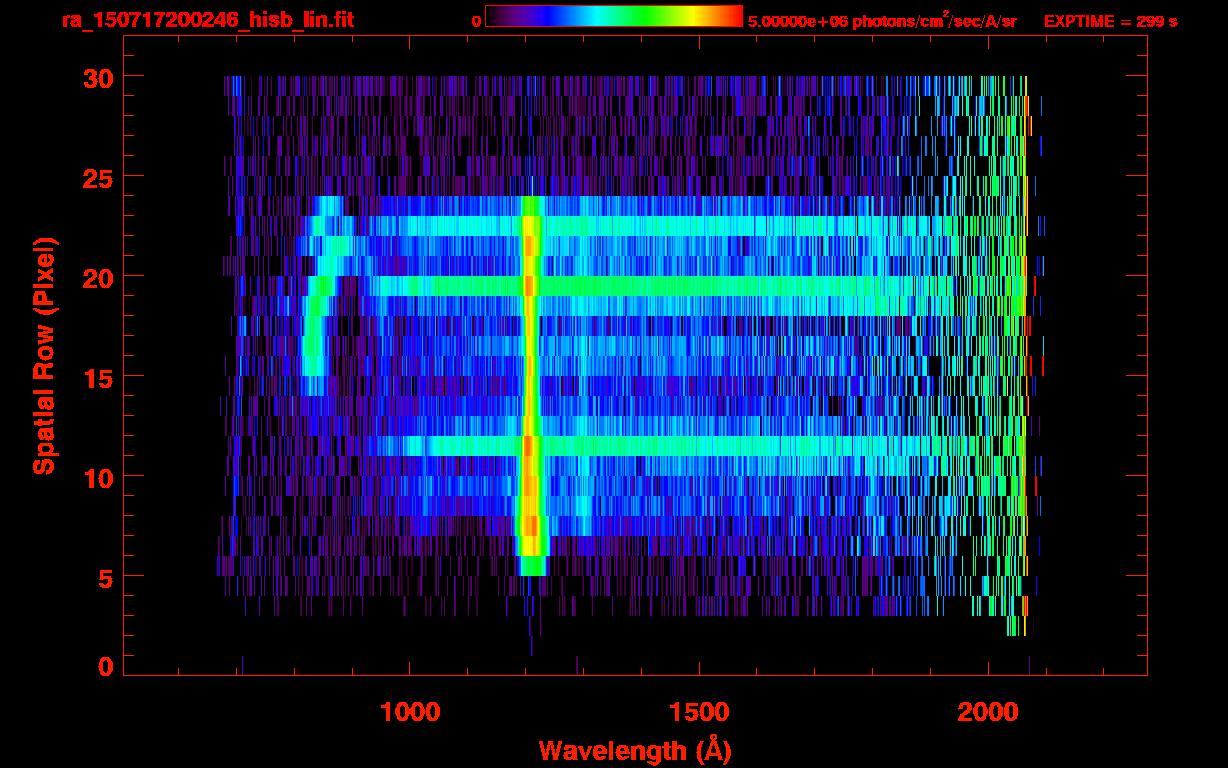
Task: Click the x-axis tick label 1000
Action: (x=410, y=711)
